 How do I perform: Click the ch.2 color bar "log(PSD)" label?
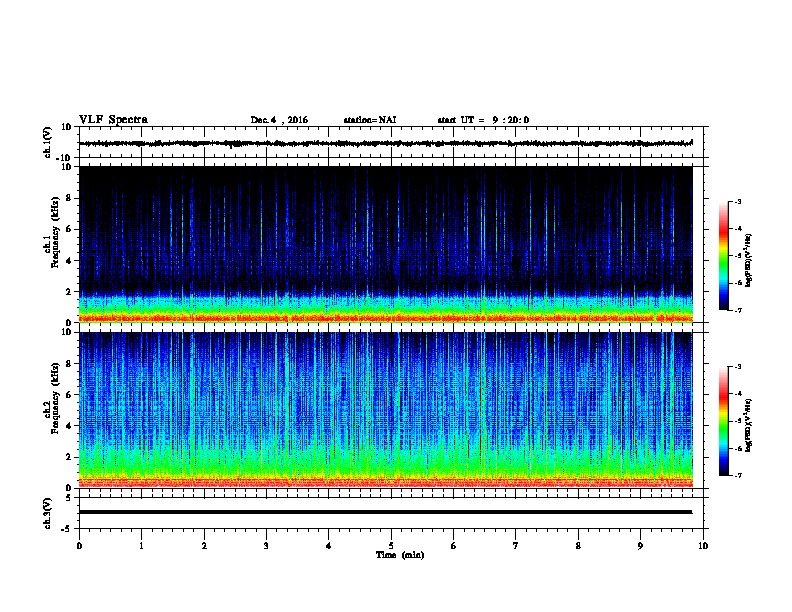coord(749,425)
